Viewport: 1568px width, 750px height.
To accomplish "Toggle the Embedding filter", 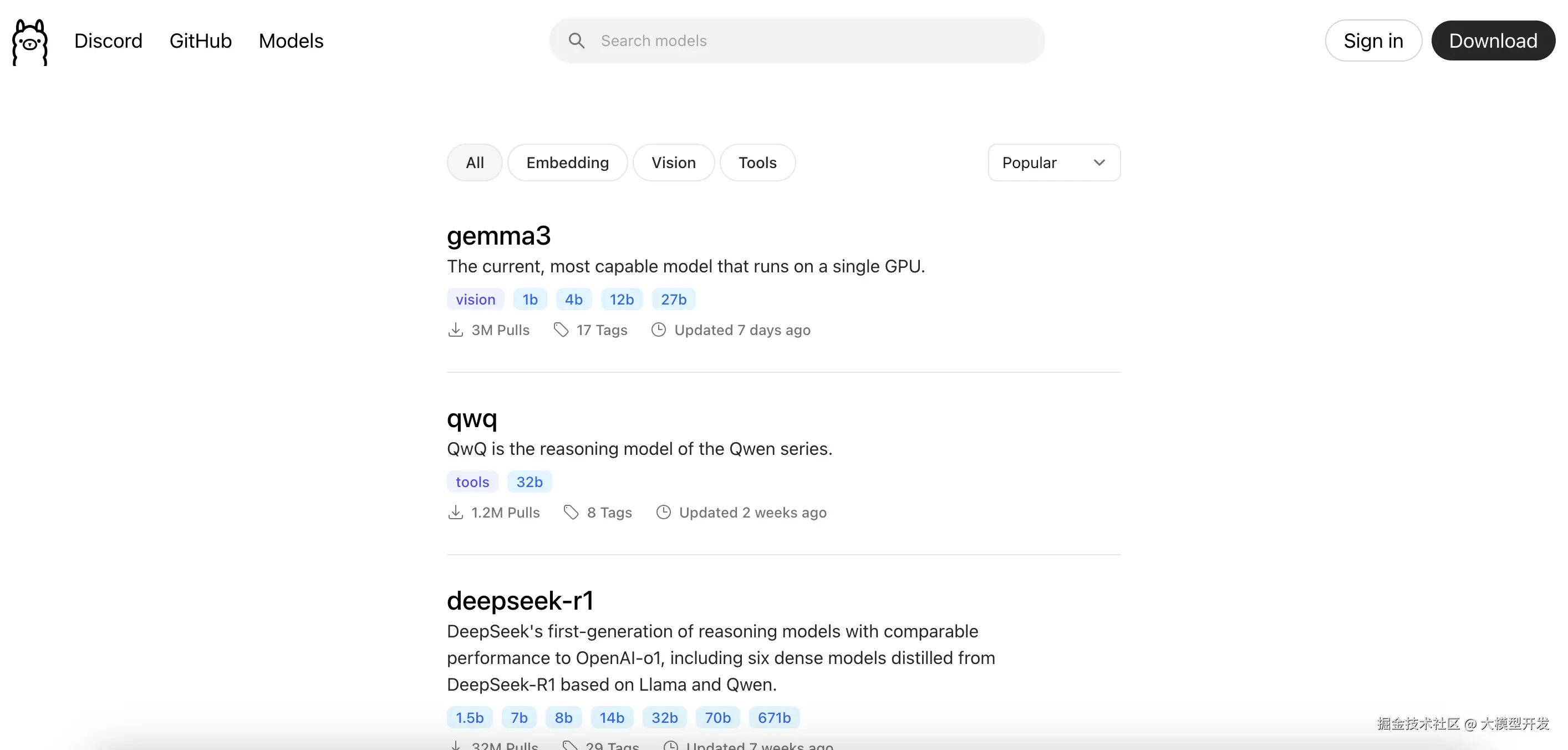I will point(567,163).
